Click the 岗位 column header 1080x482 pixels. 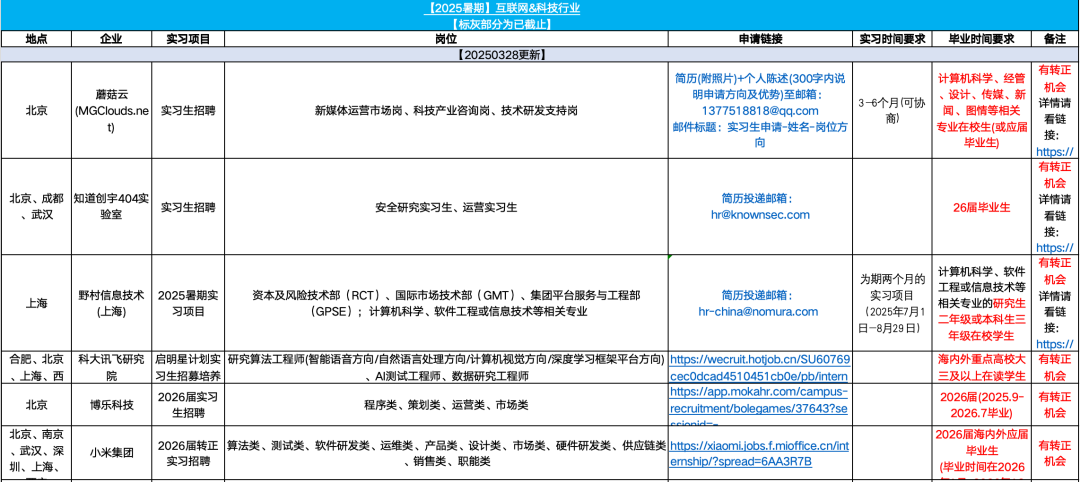(446, 39)
